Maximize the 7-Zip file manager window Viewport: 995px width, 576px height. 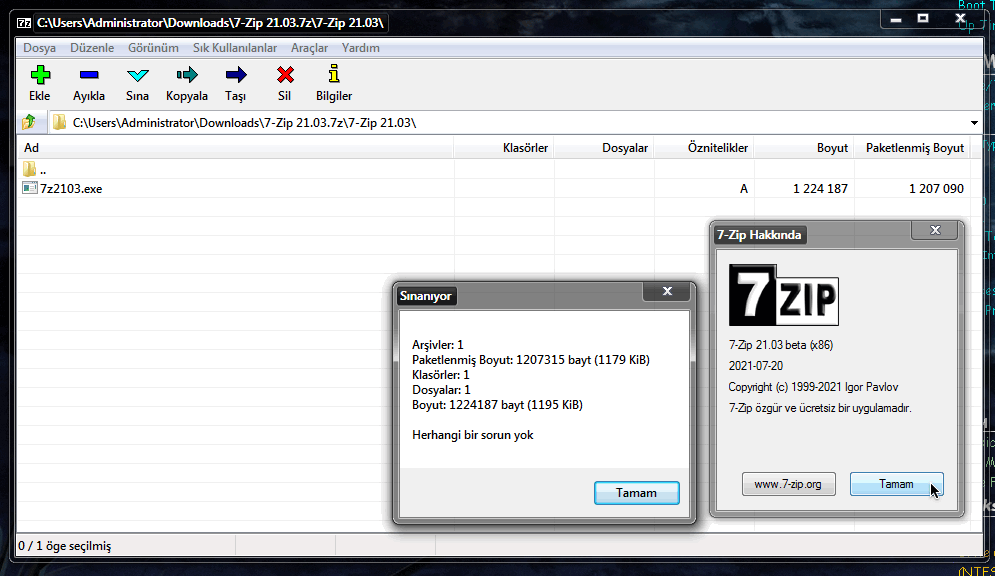coord(923,19)
